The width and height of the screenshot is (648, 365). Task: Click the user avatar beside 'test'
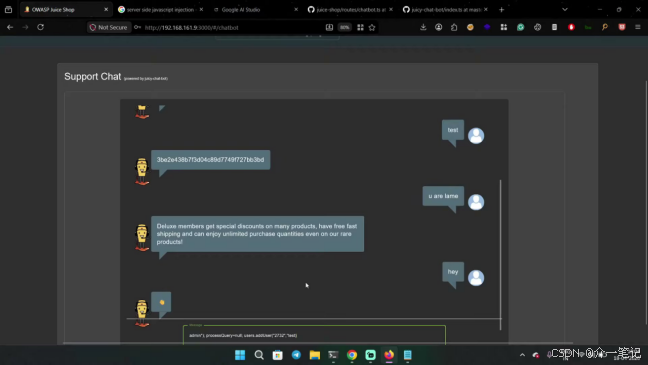coord(476,136)
